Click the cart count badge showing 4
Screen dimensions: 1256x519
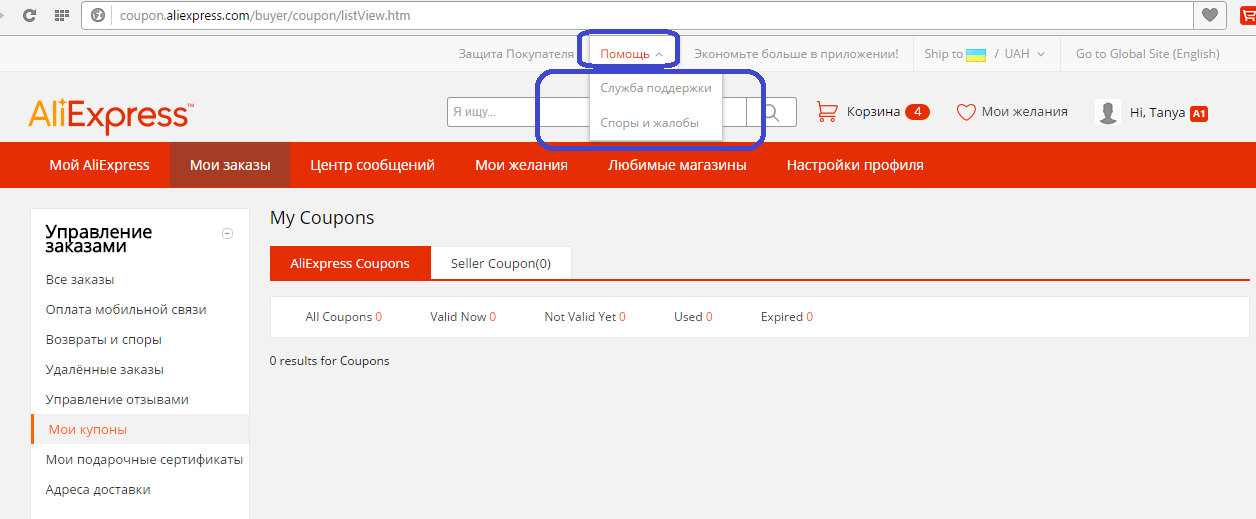click(917, 112)
